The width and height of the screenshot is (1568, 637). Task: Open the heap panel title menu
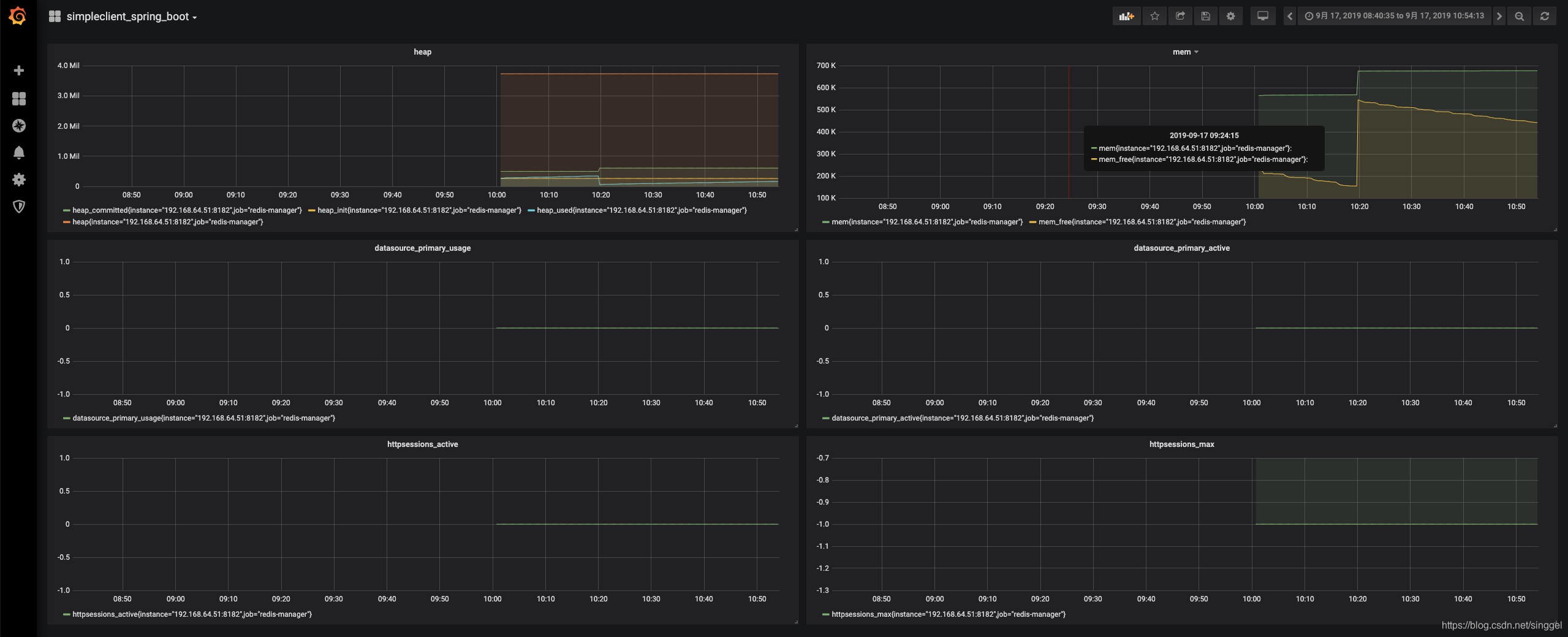423,52
